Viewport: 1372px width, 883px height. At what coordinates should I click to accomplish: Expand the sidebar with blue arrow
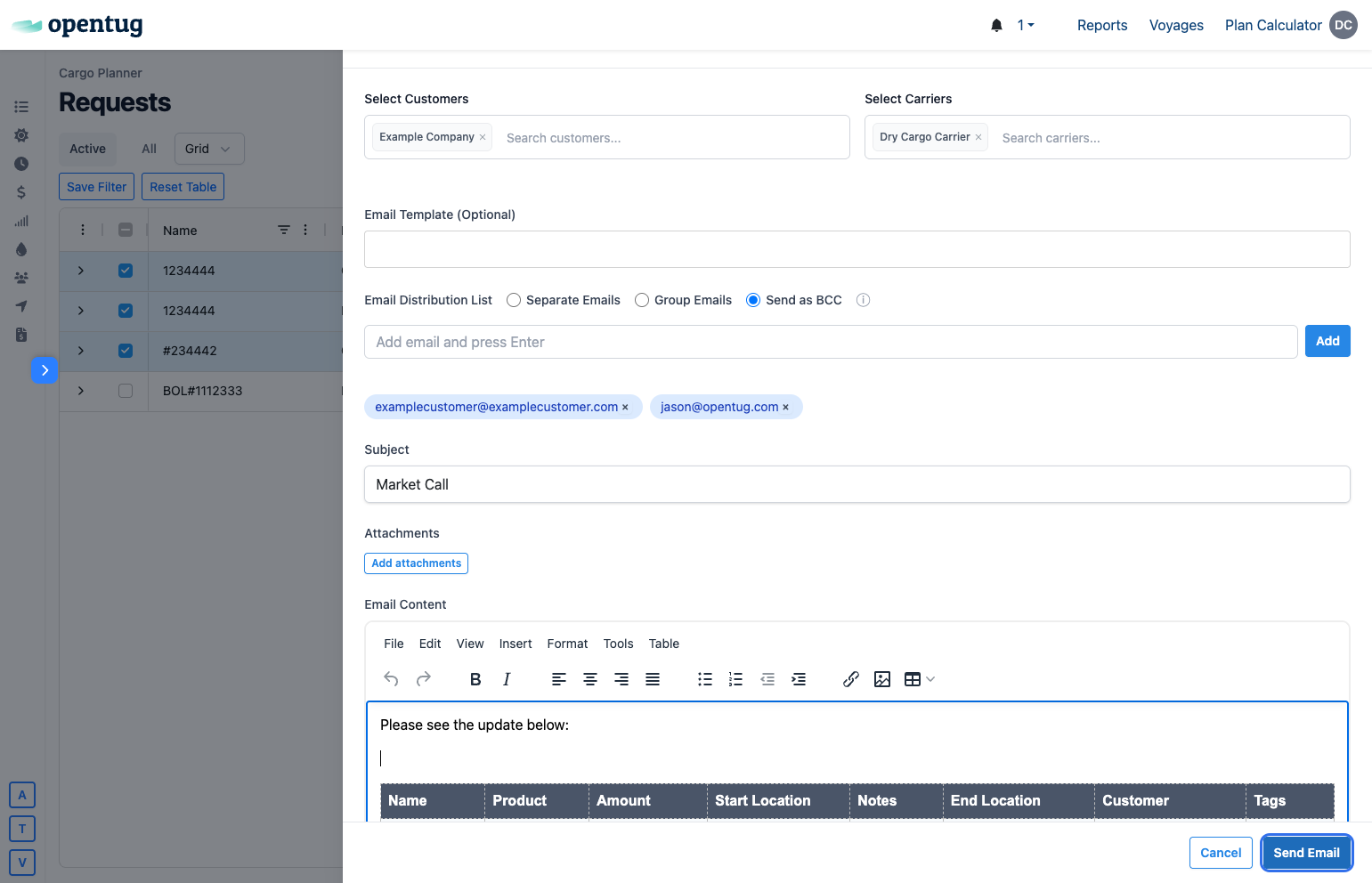(x=45, y=370)
